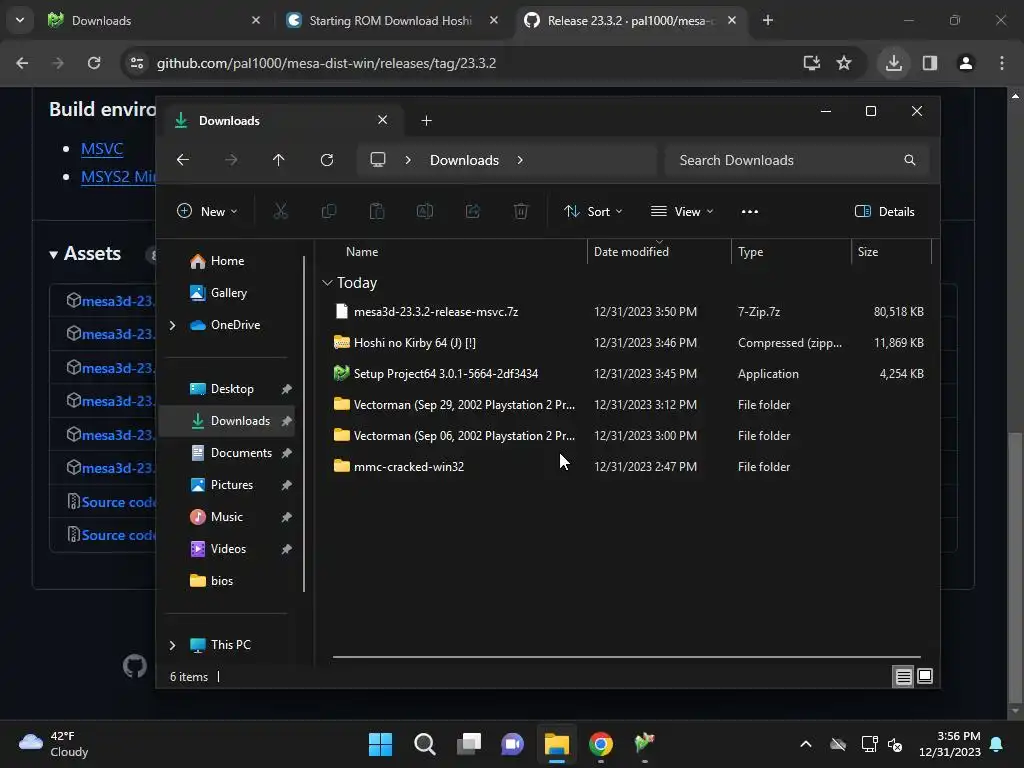1024x768 pixels.
Task: Select mesa3d-23.3.2-release-msvc.7z file
Action: pyautogui.click(x=436, y=312)
